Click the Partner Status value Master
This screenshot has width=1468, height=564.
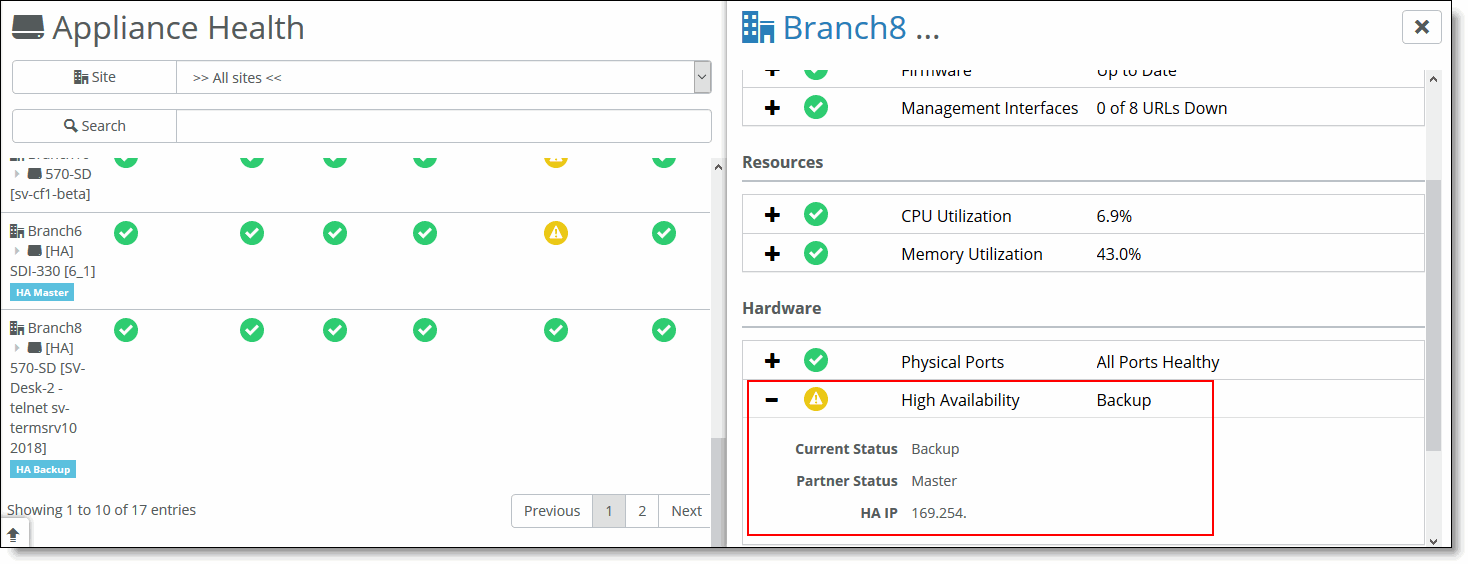(x=934, y=481)
